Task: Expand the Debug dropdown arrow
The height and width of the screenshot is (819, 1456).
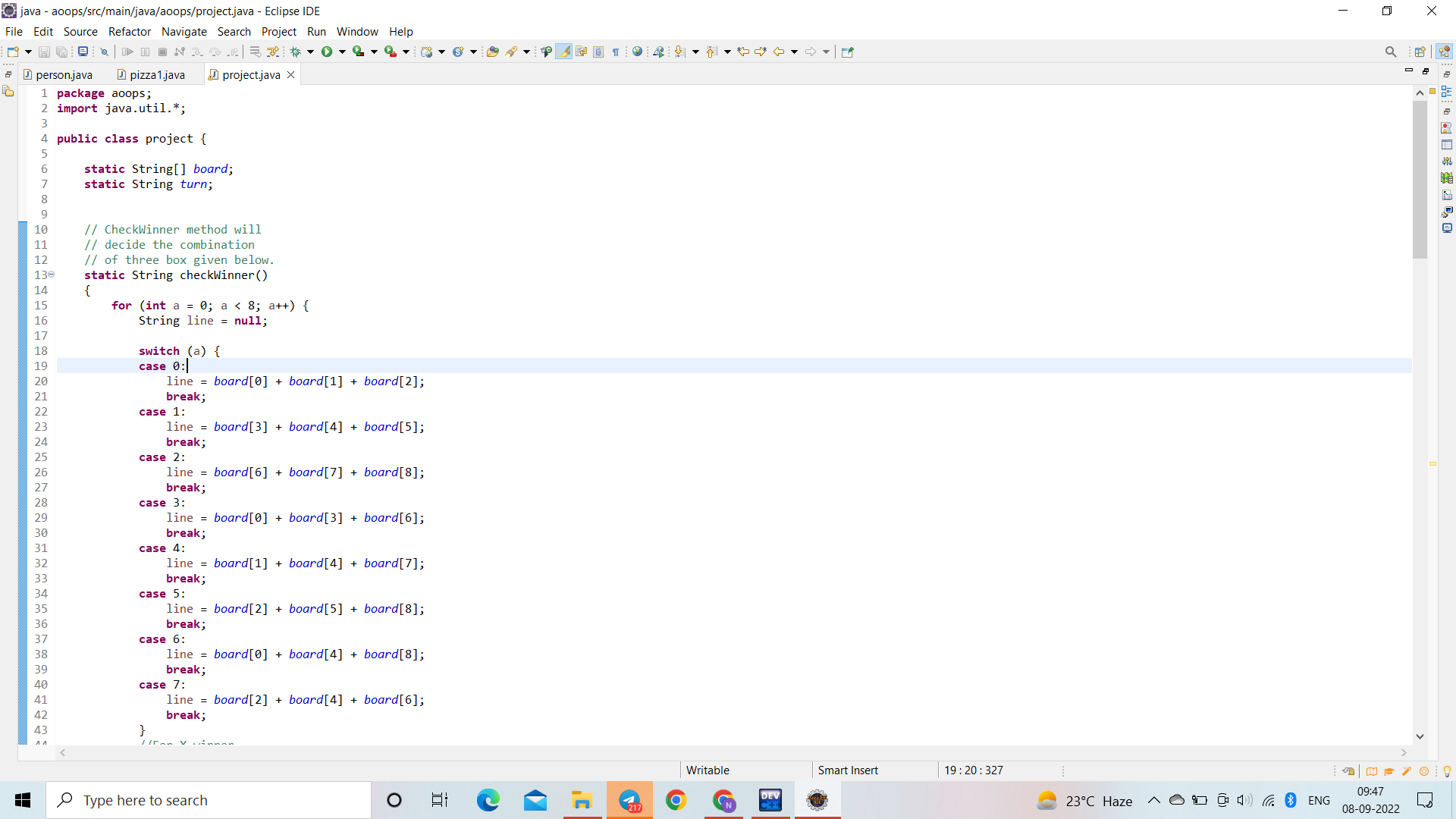Action: 310,52
